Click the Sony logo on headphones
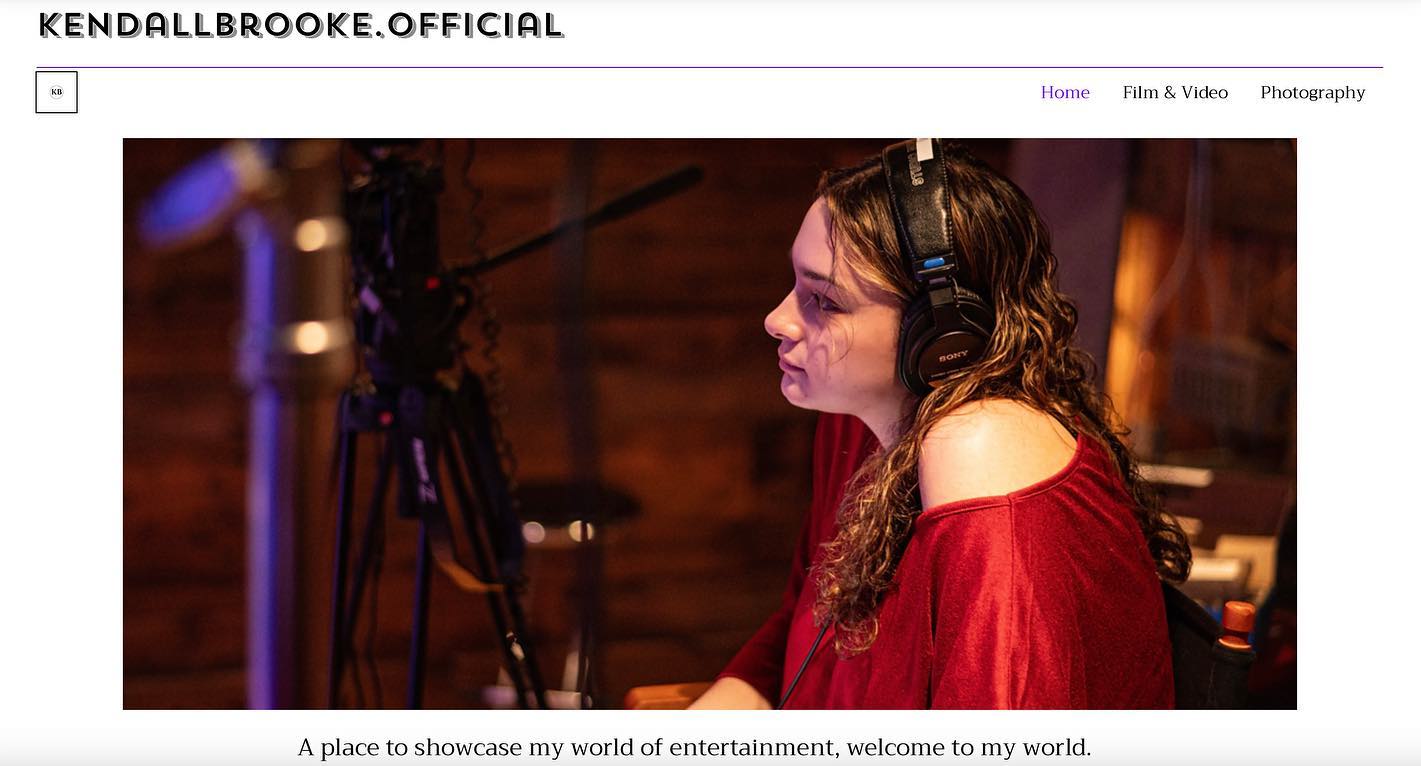1421x766 pixels. pyautogui.click(x=953, y=356)
